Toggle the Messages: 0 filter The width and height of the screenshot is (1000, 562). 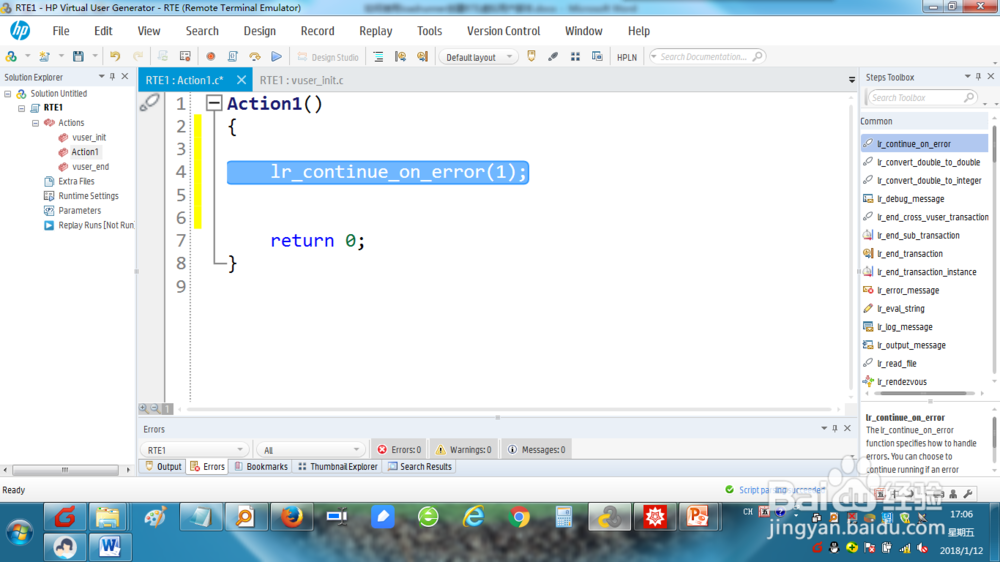(x=536, y=450)
